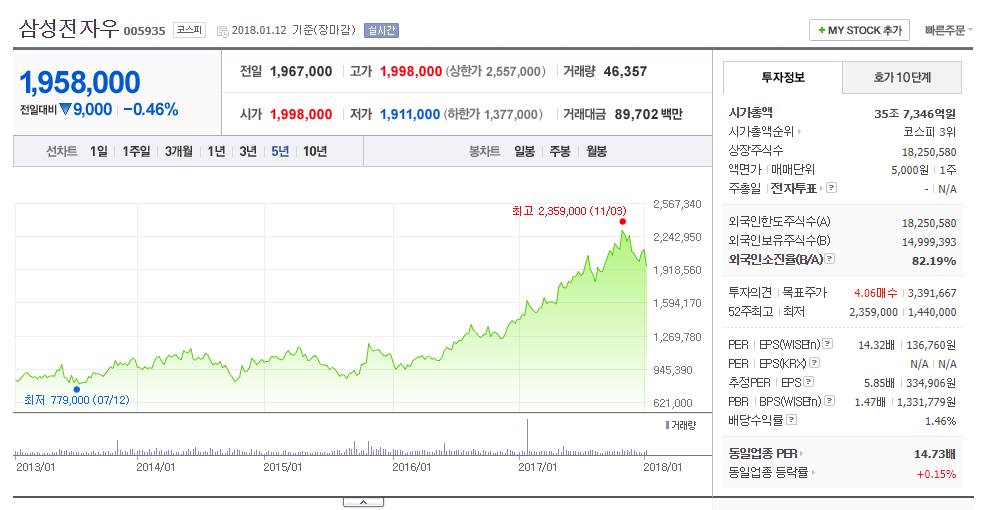
Task: Click the -0.46% change rate
Action: pos(151,109)
